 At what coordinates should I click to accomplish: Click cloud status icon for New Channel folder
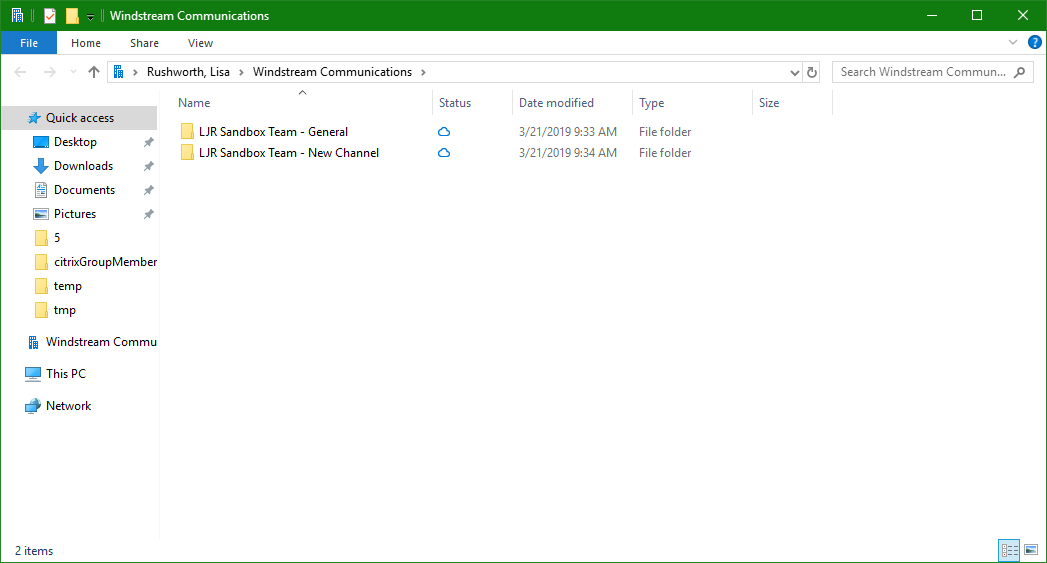pyautogui.click(x=443, y=152)
